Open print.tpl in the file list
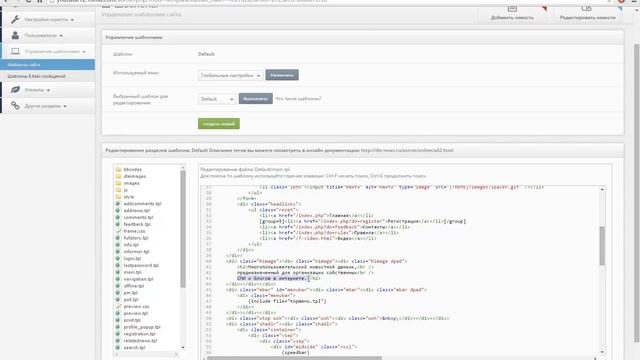Viewport: 640px width, 360px height. (132, 320)
